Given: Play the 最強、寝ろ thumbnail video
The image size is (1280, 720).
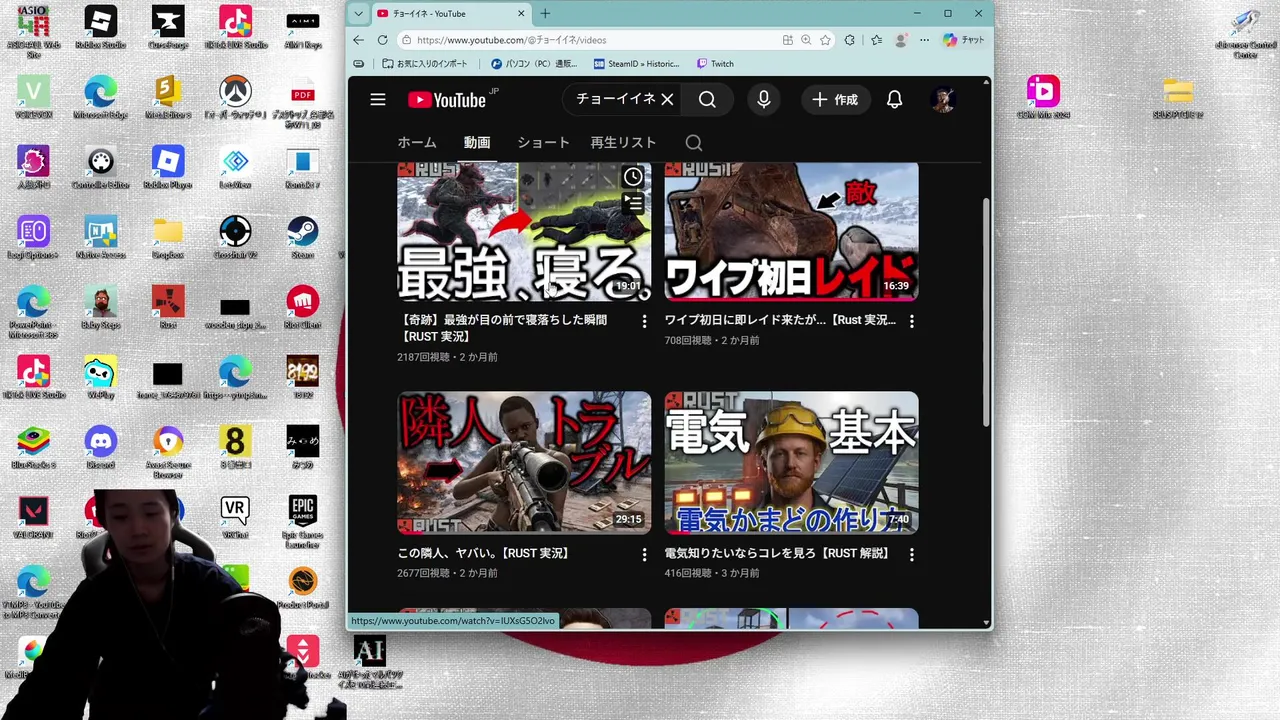Looking at the screenshot, I should [x=524, y=232].
